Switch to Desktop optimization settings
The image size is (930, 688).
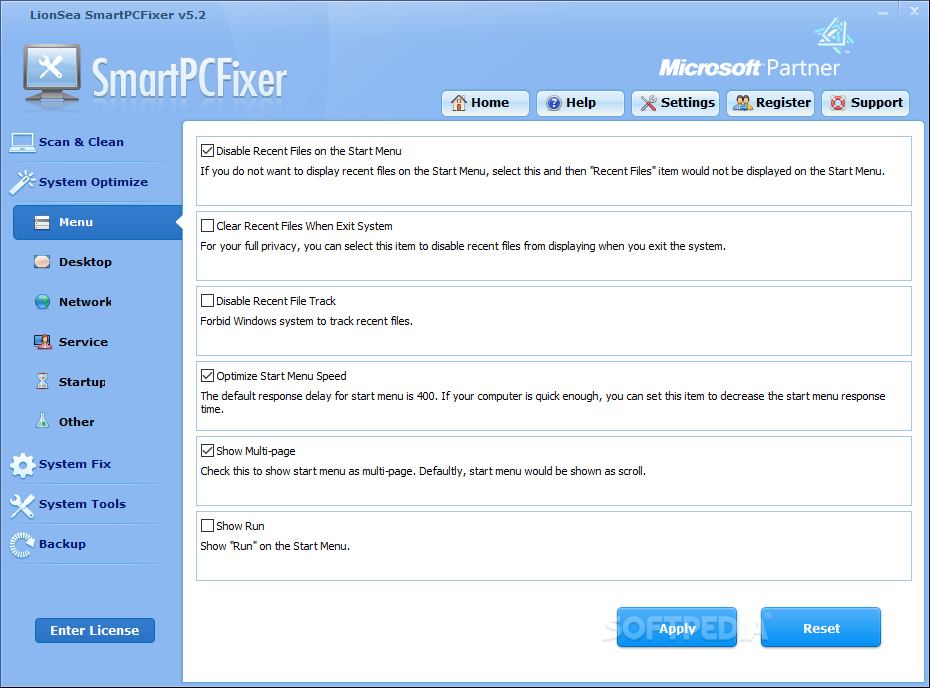(85, 262)
